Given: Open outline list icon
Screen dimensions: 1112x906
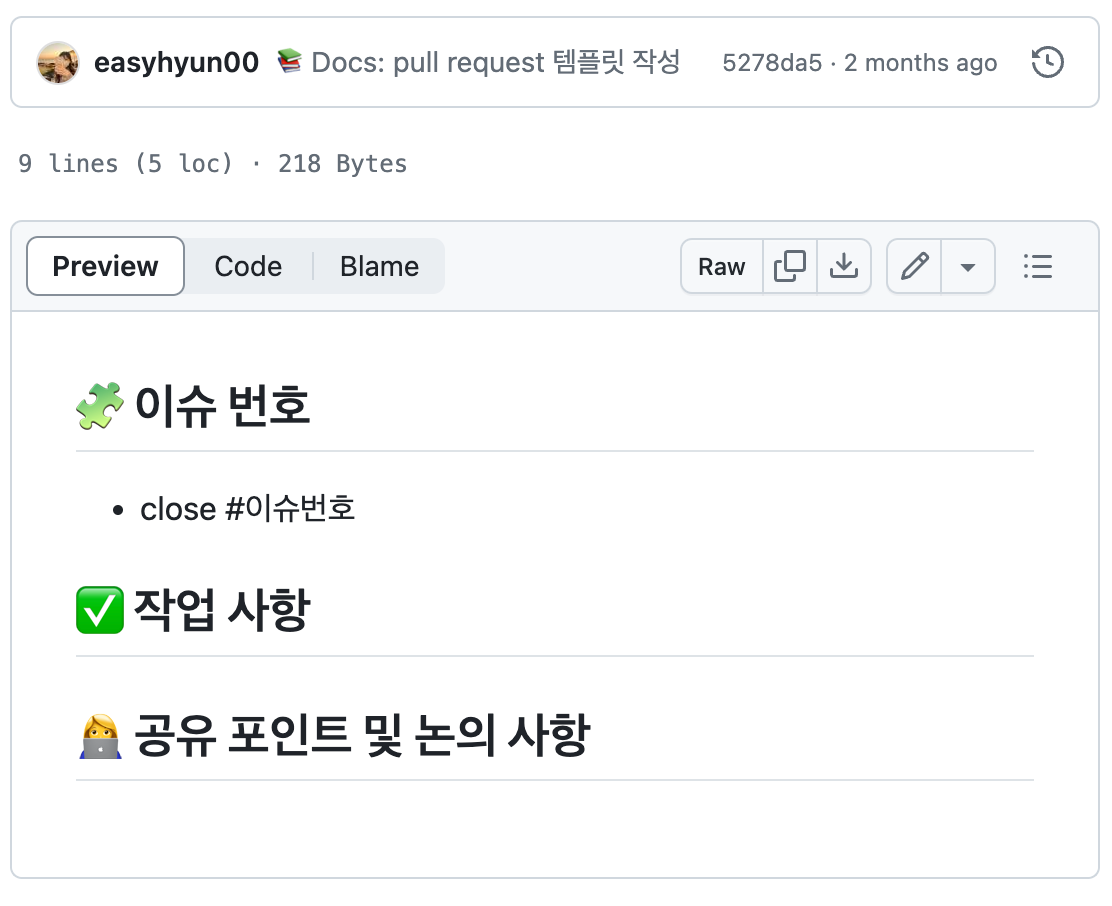Looking at the screenshot, I should [x=1038, y=267].
